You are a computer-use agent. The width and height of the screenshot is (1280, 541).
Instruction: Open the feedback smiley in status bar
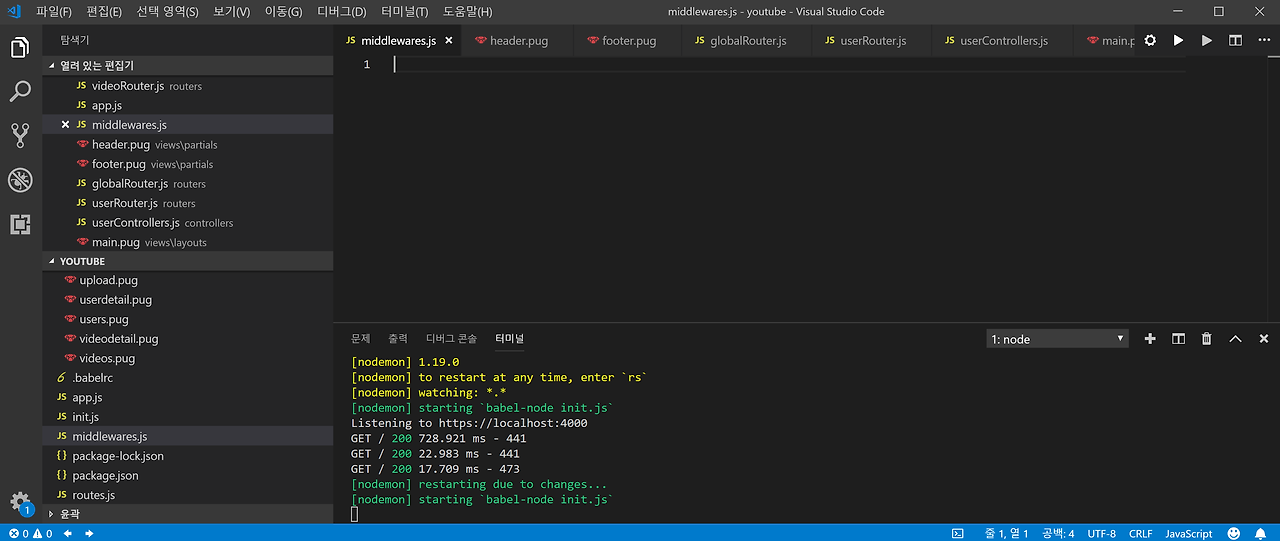(x=1234, y=533)
